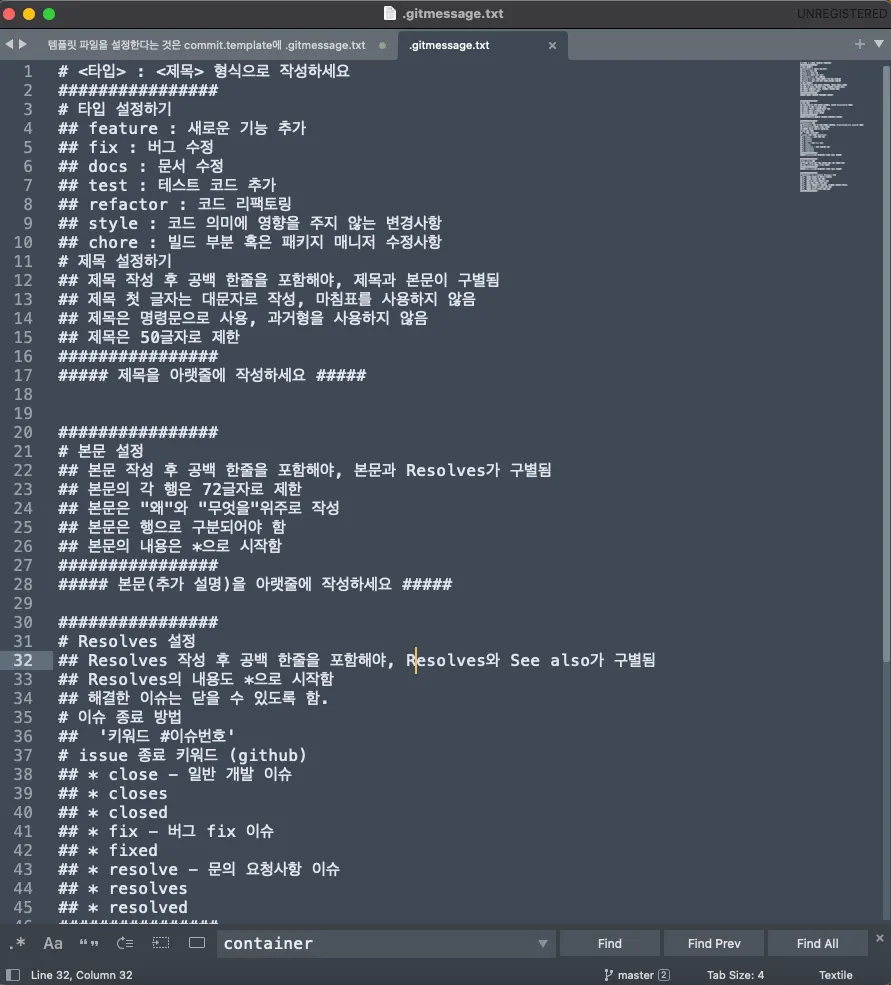891x985 pixels.
Task: Toggle case sensitive search option
Action: coord(53,943)
